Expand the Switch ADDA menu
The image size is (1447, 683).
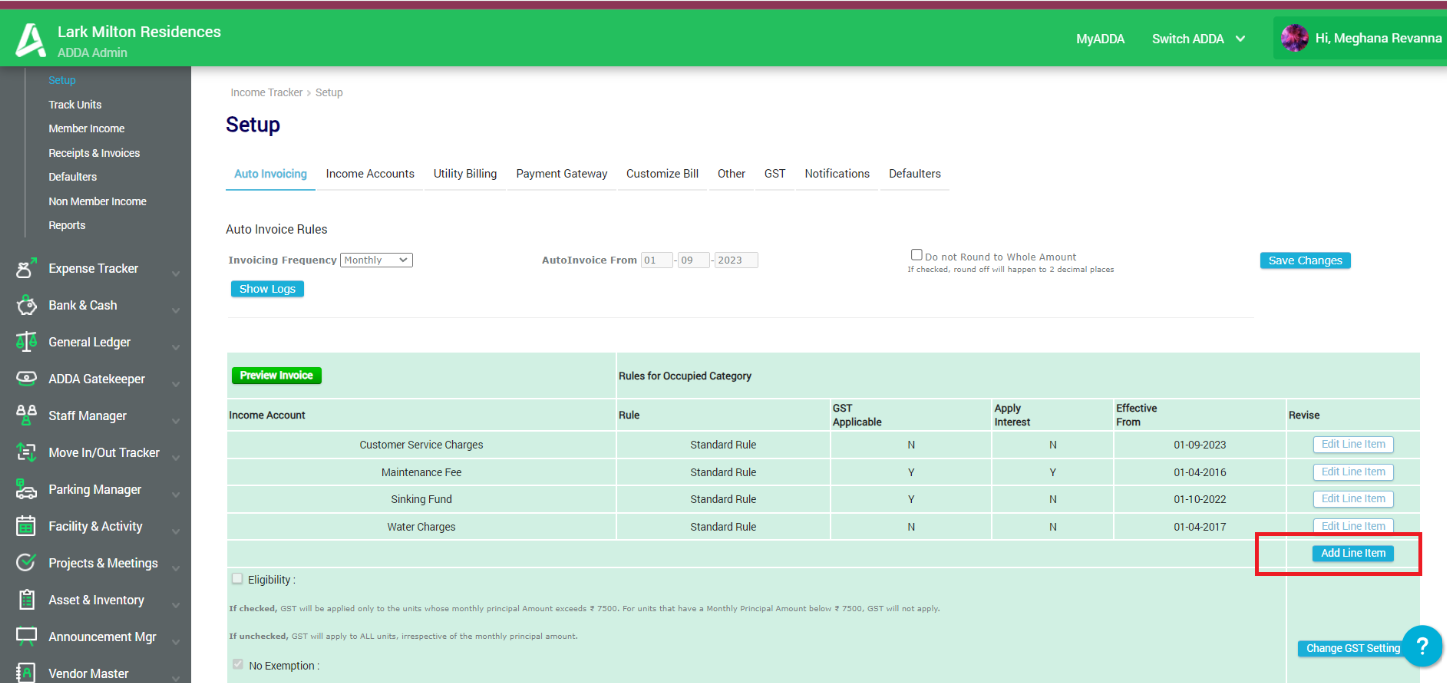tap(1197, 39)
